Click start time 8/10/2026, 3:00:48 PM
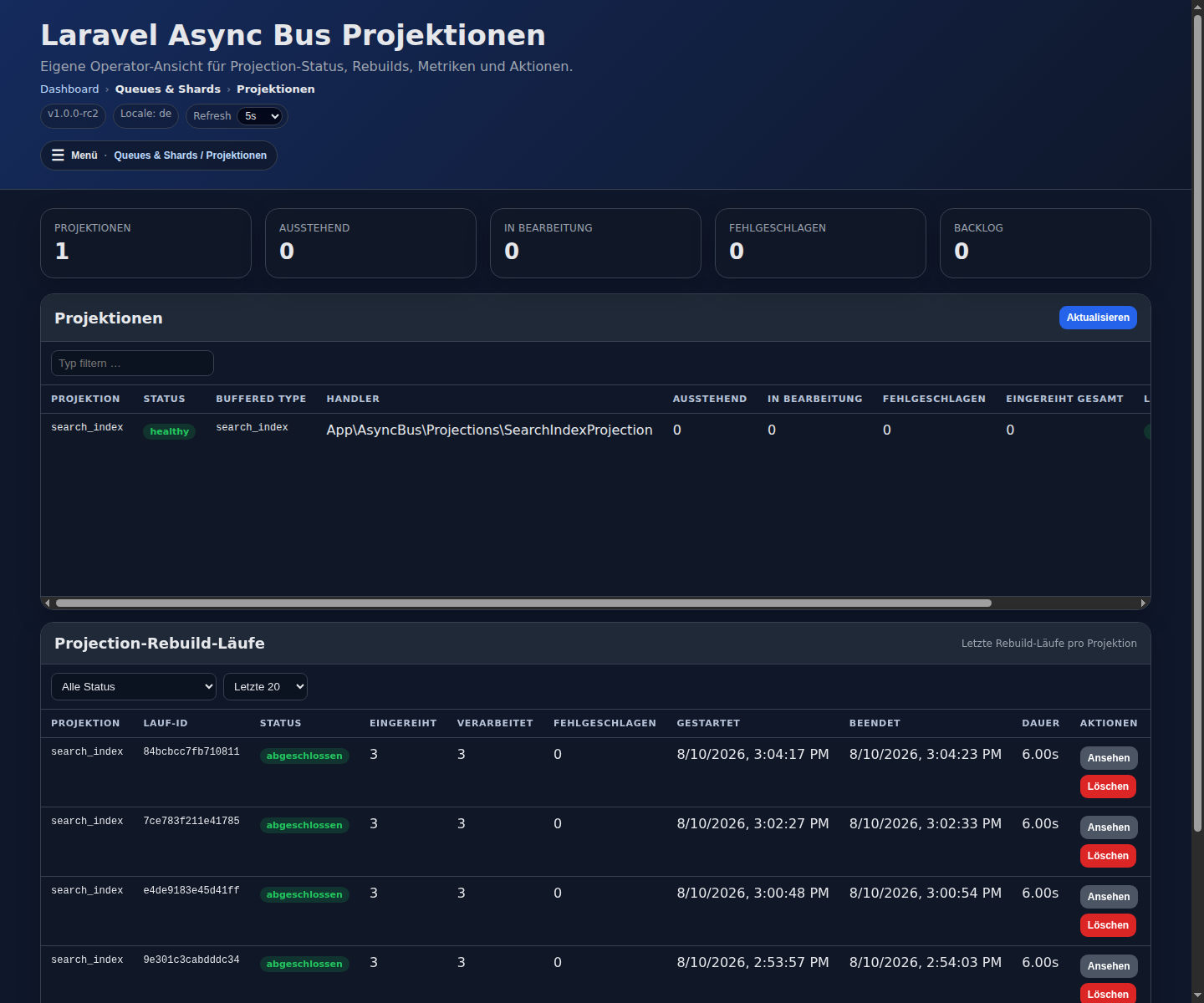The height and width of the screenshot is (1003, 1204). click(x=752, y=893)
